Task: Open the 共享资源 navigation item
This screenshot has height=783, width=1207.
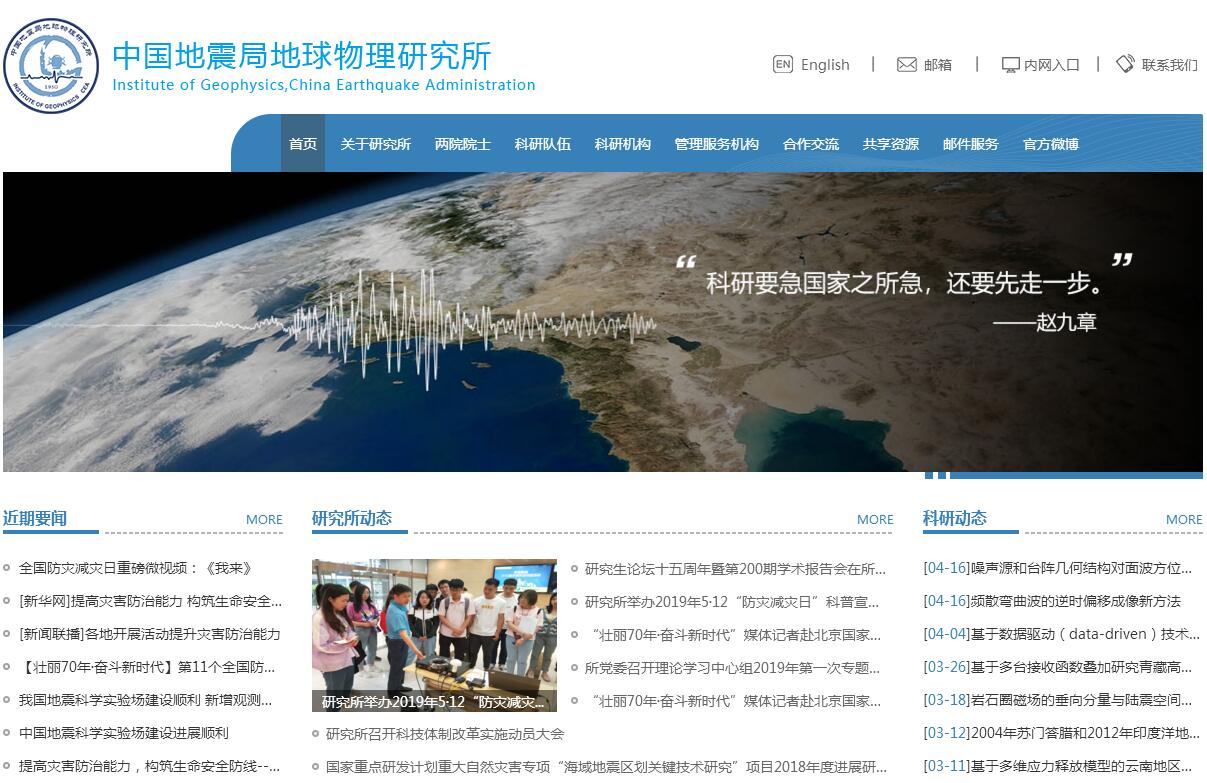Action: pyautogui.click(x=890, y=144)
